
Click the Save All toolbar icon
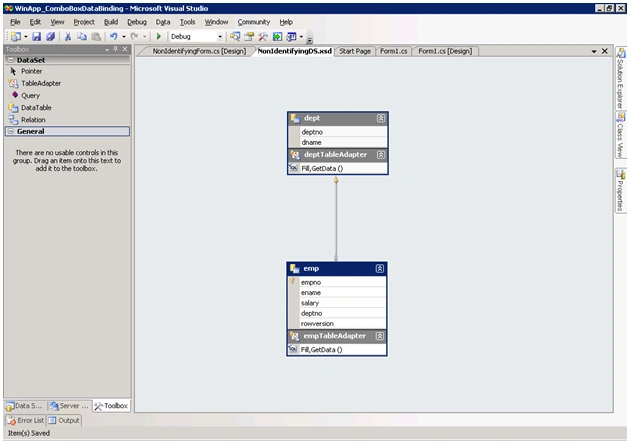pos(50,37)
